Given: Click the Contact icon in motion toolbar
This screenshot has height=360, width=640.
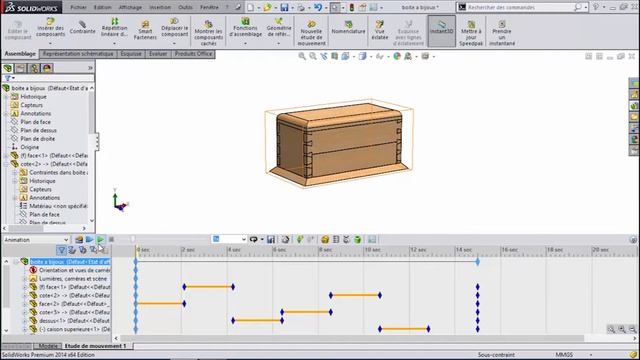Looking at the screenshot, I should point(347,240).
